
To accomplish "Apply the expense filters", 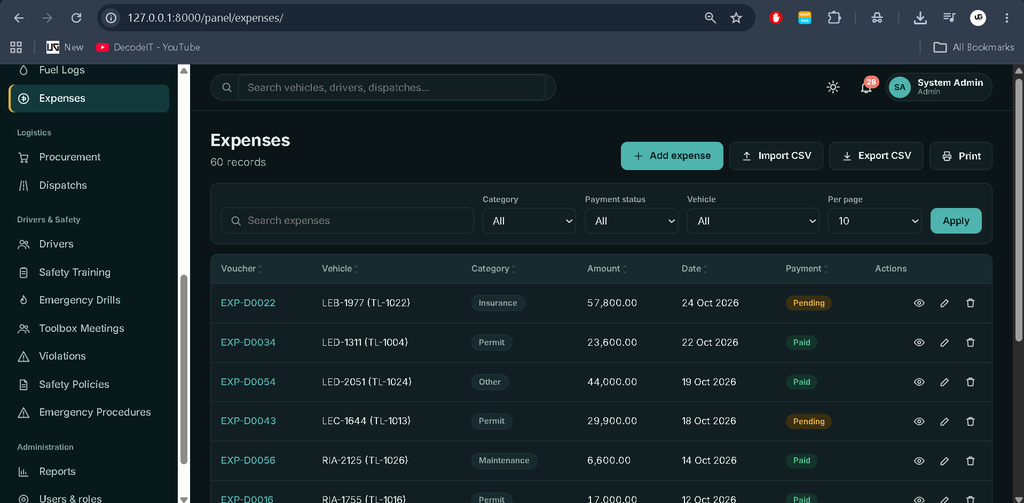I will 956,221.
